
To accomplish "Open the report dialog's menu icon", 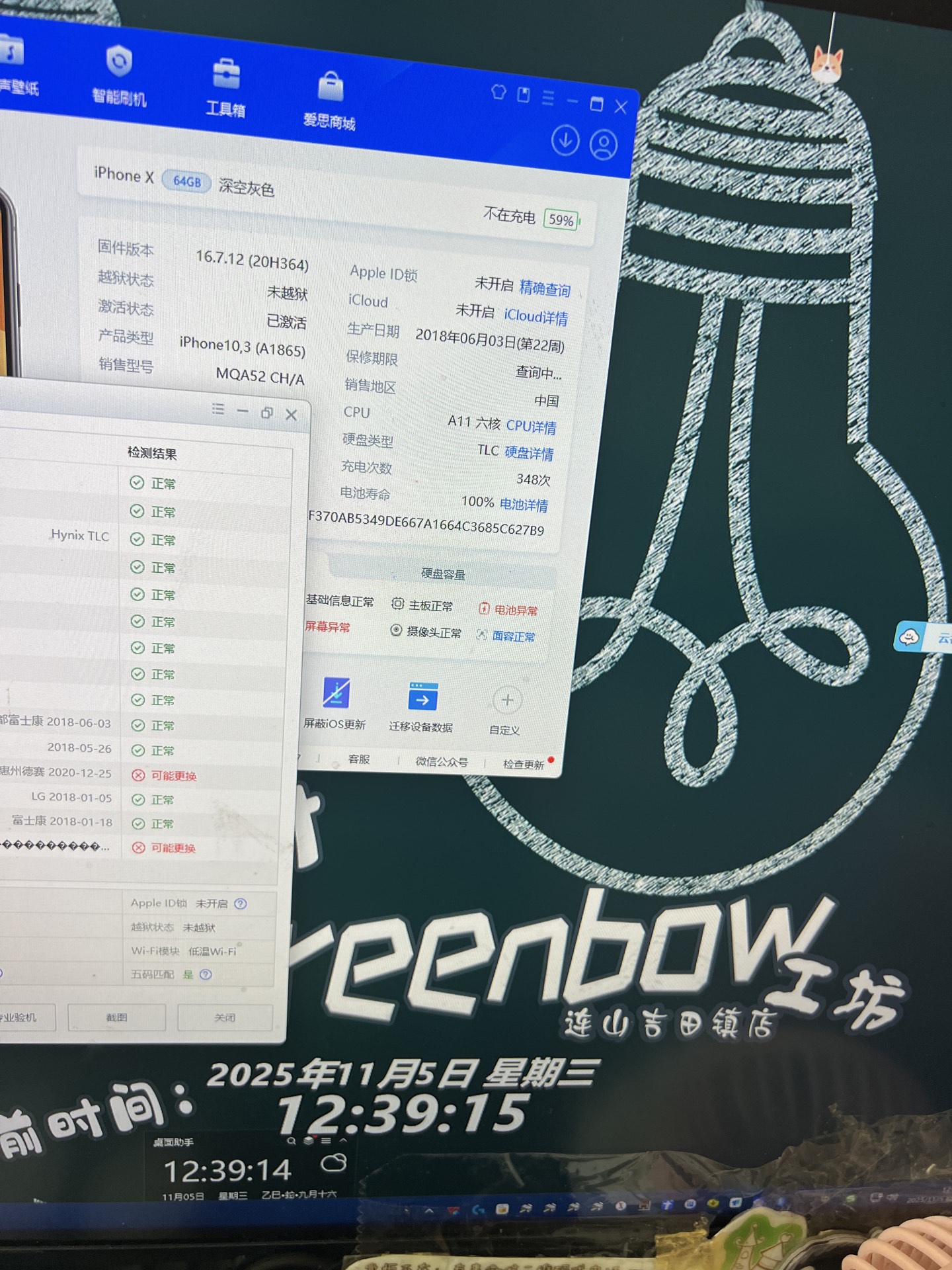I will (x=218, y=409).
